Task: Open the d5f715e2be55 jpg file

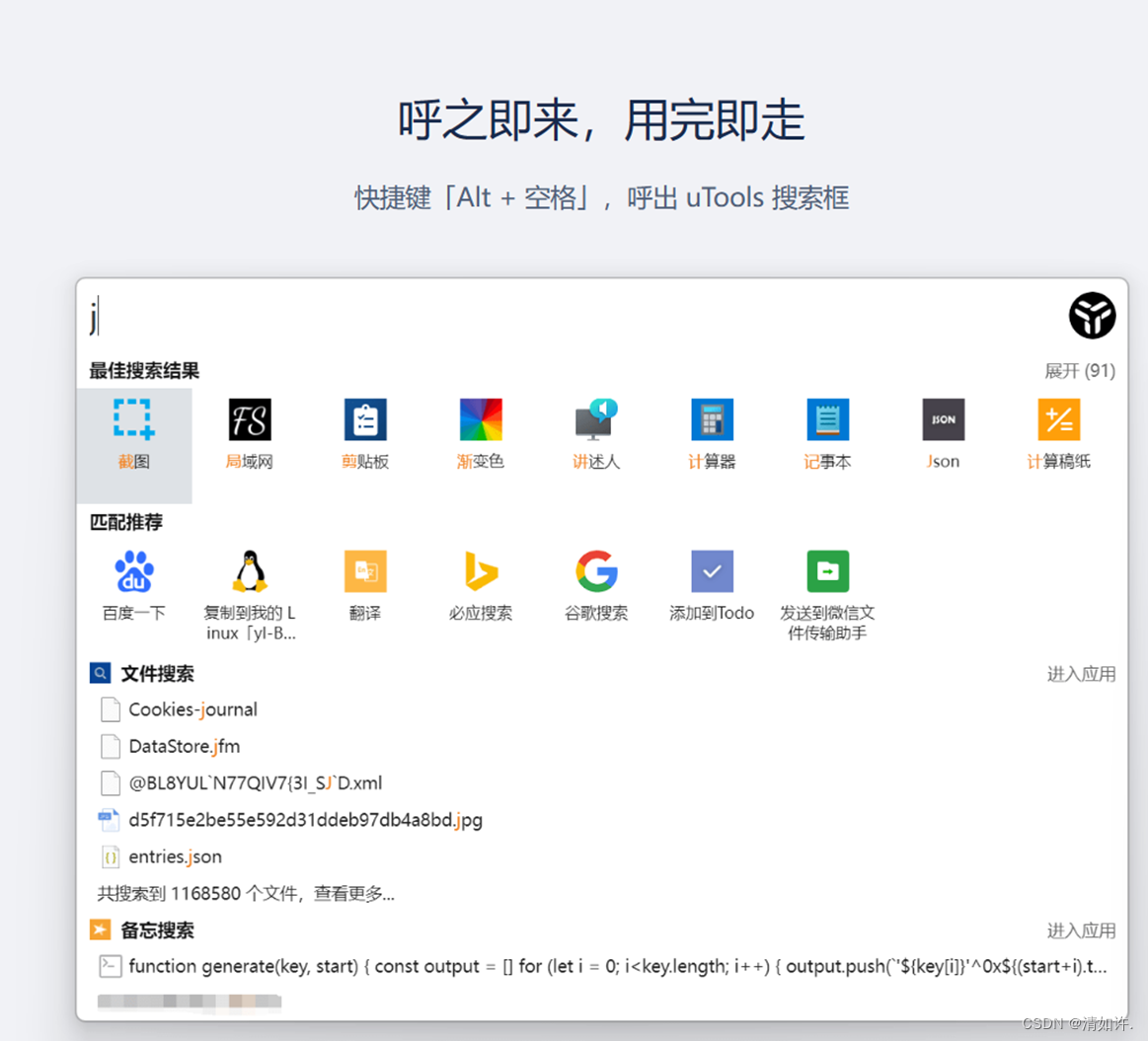Action: (x=602, y=820)
